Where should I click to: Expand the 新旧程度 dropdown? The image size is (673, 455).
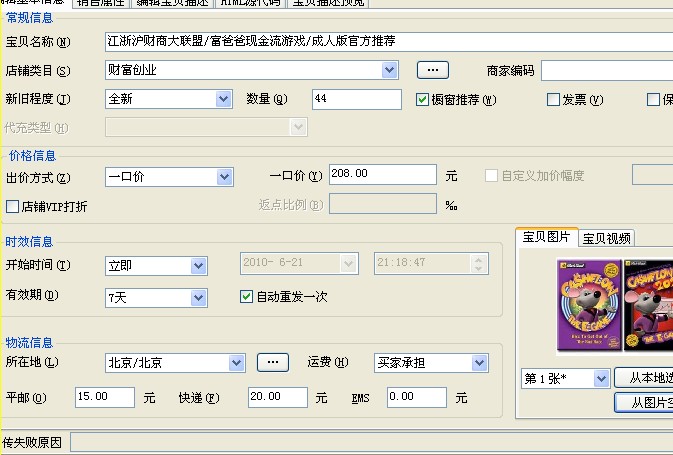click(226, 99)
